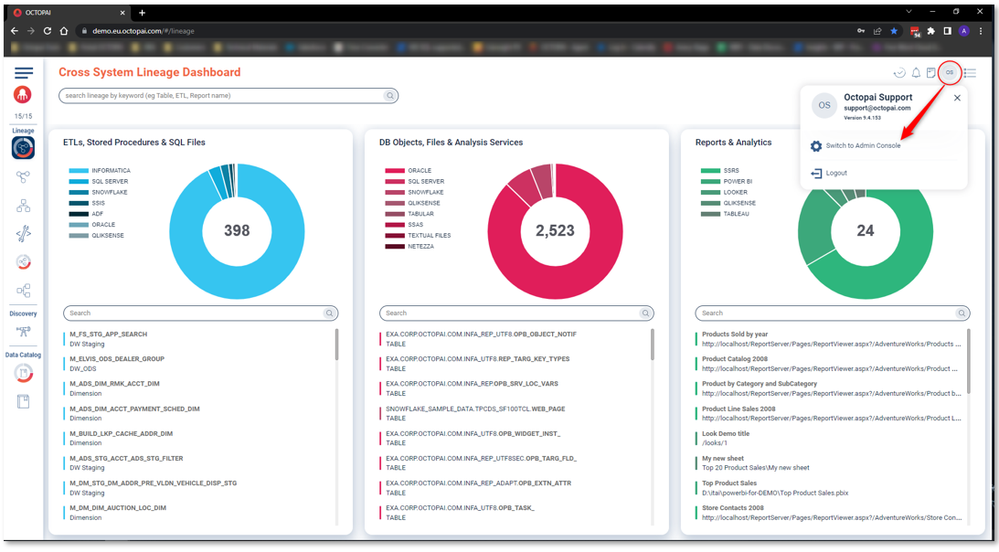The image size is (999, 552).
Task: Click magnifier in Reports panel search box
Action: 961,313
